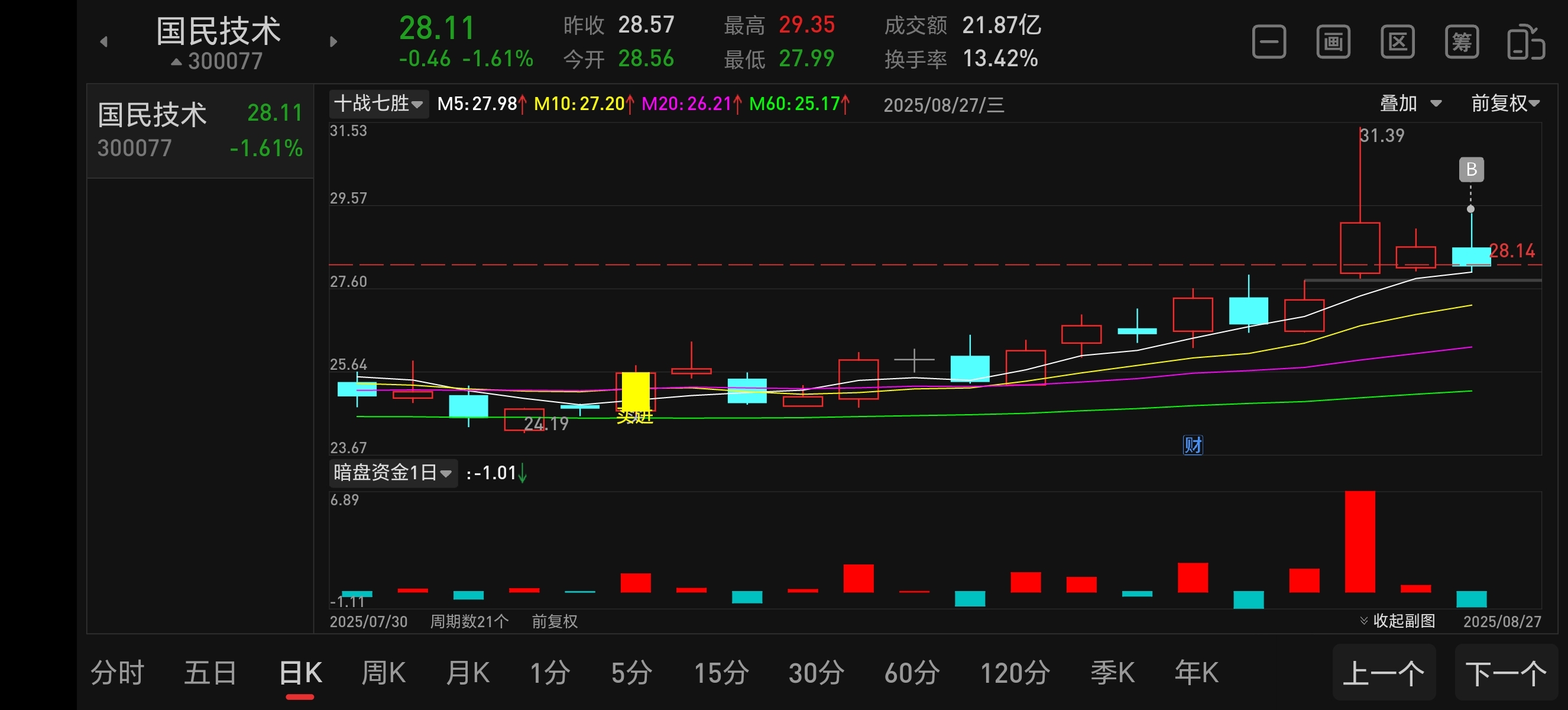Open the 区 range statistics icon

coord(1398,41)
